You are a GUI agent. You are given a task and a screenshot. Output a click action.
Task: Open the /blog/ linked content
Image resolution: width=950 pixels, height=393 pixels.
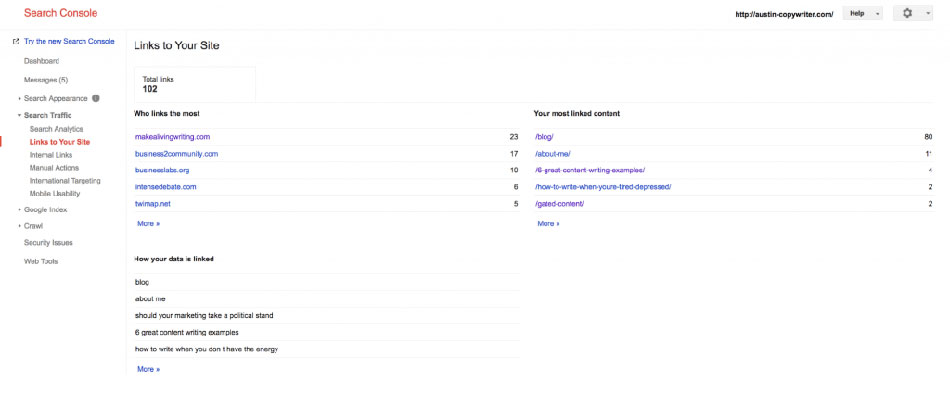[544, 137]
